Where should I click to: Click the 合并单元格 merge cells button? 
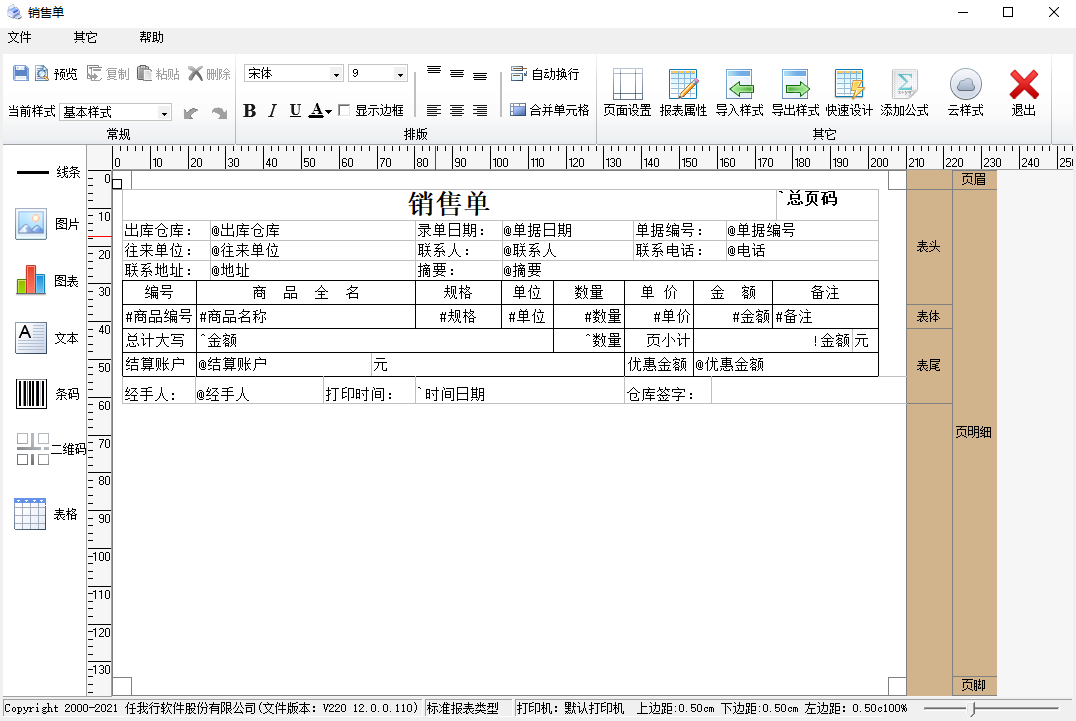click(x=549, y=110)
